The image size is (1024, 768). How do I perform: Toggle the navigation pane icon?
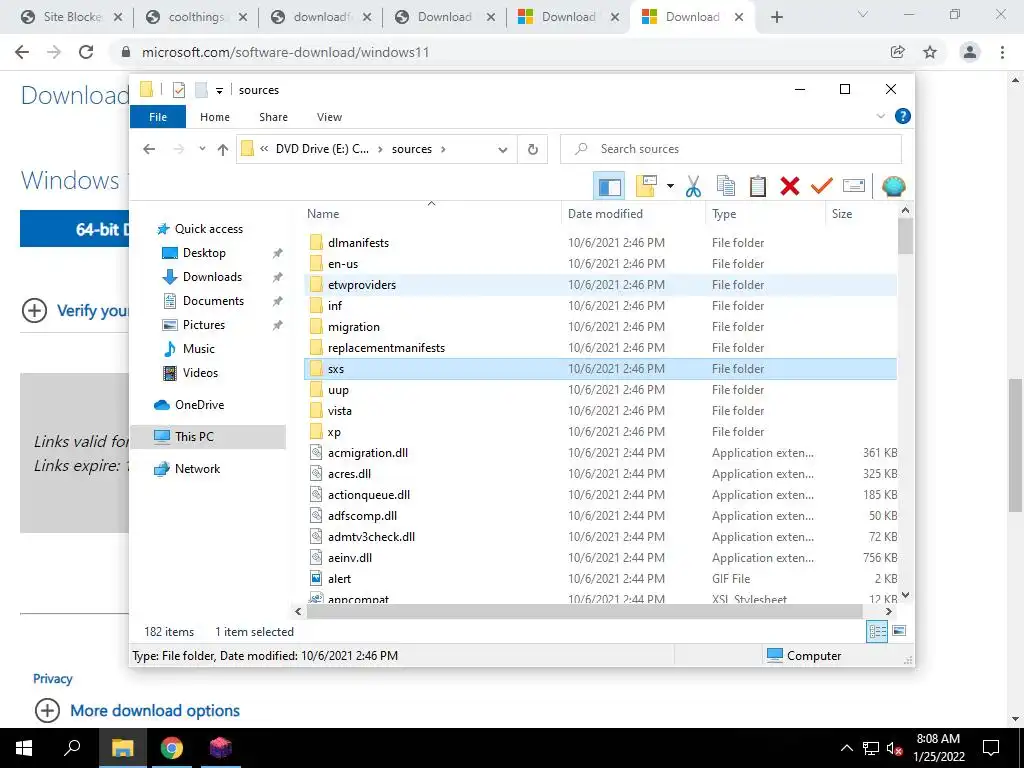[609, 187]
